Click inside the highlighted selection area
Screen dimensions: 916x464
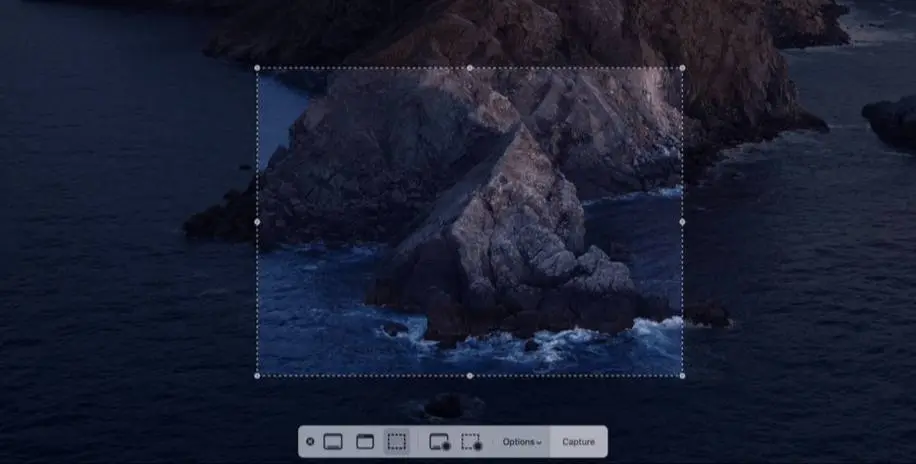(470, 222)
